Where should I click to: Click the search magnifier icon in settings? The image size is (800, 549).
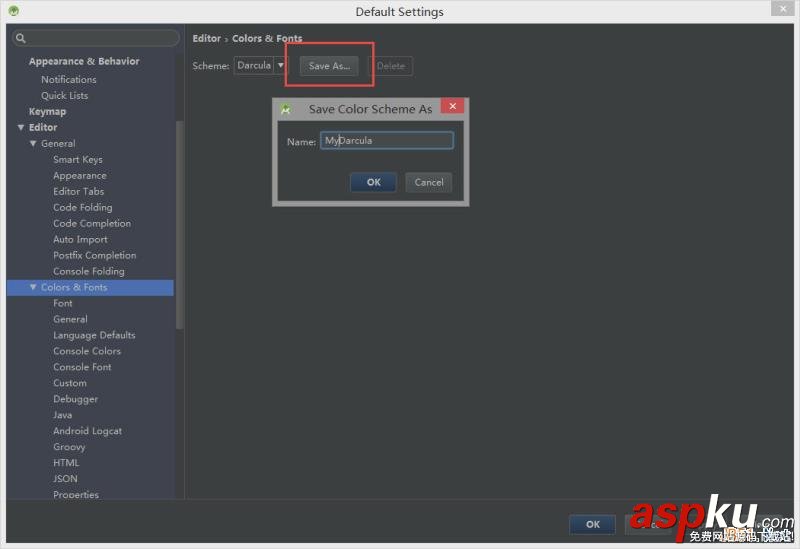(20, 38)
